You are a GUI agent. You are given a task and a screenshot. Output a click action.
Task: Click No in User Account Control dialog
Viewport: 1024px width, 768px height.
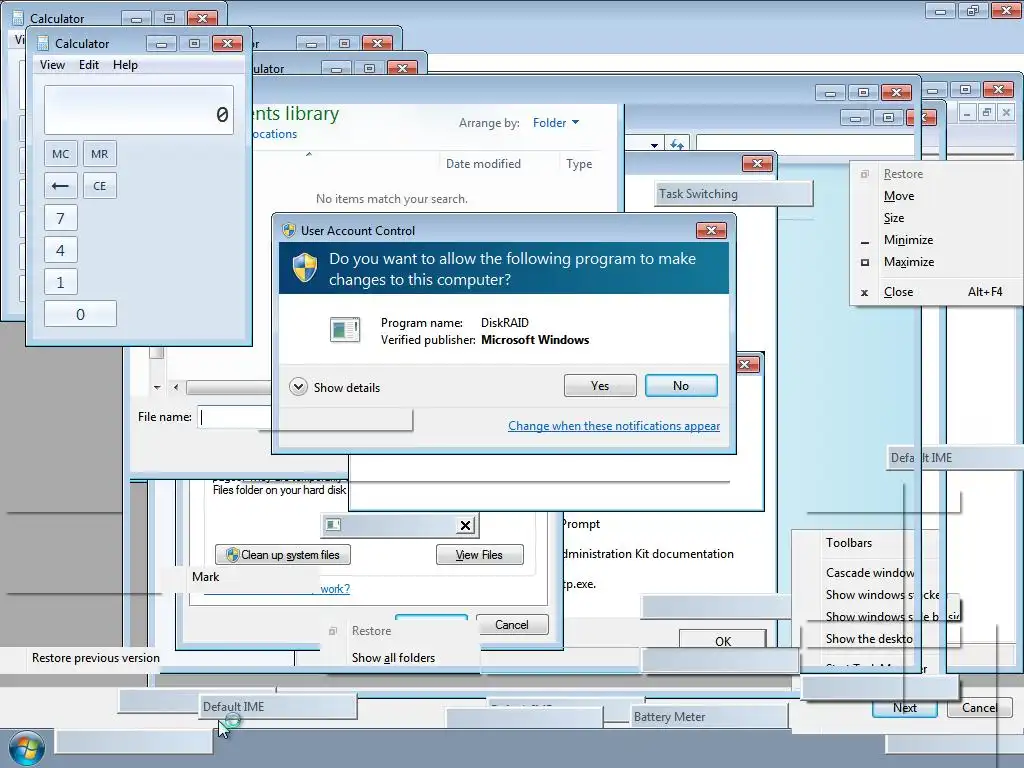click(x=680, y=385)
